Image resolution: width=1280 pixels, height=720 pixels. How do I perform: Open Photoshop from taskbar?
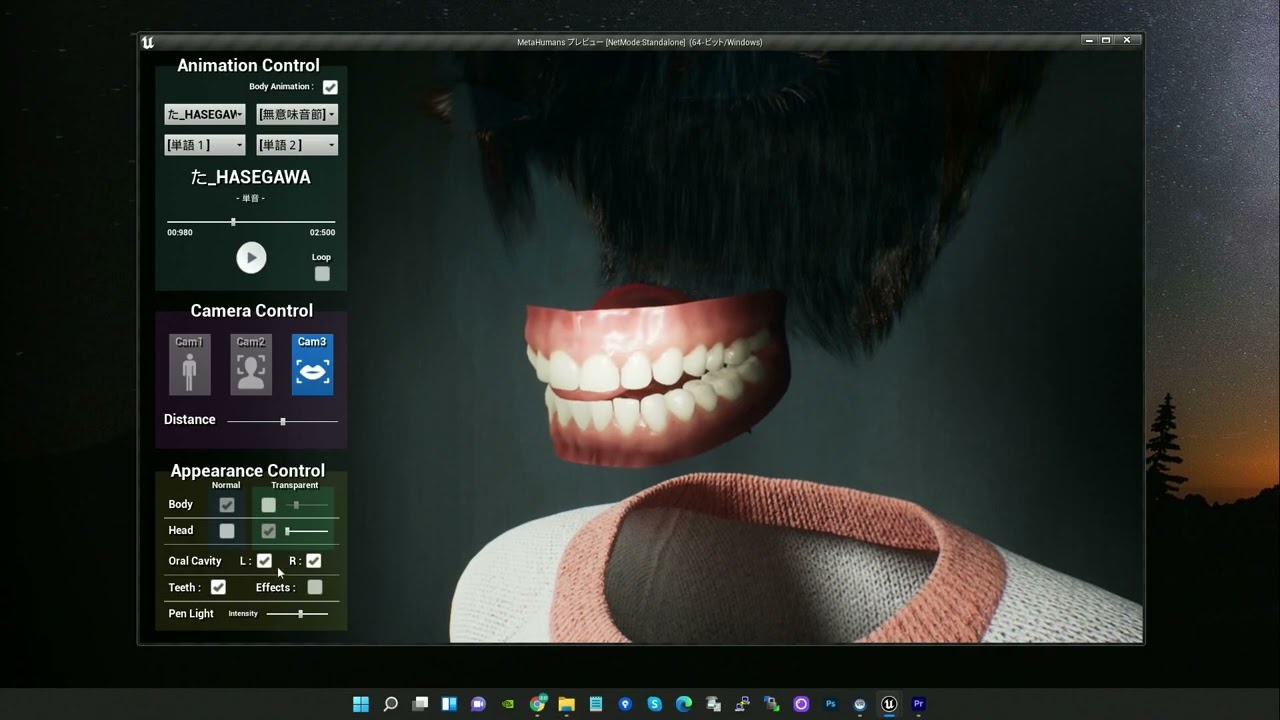coord(830,704)
